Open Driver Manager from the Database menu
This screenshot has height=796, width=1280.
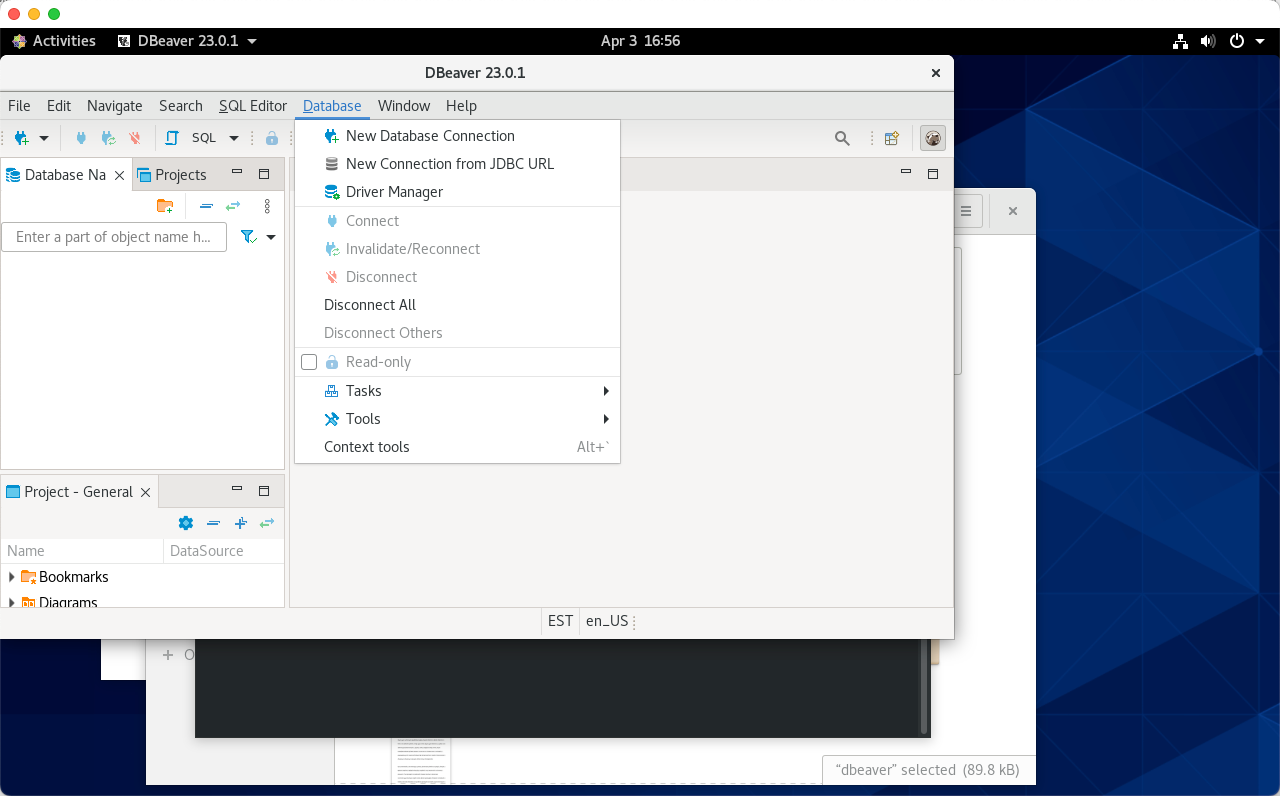coord(458,192)
